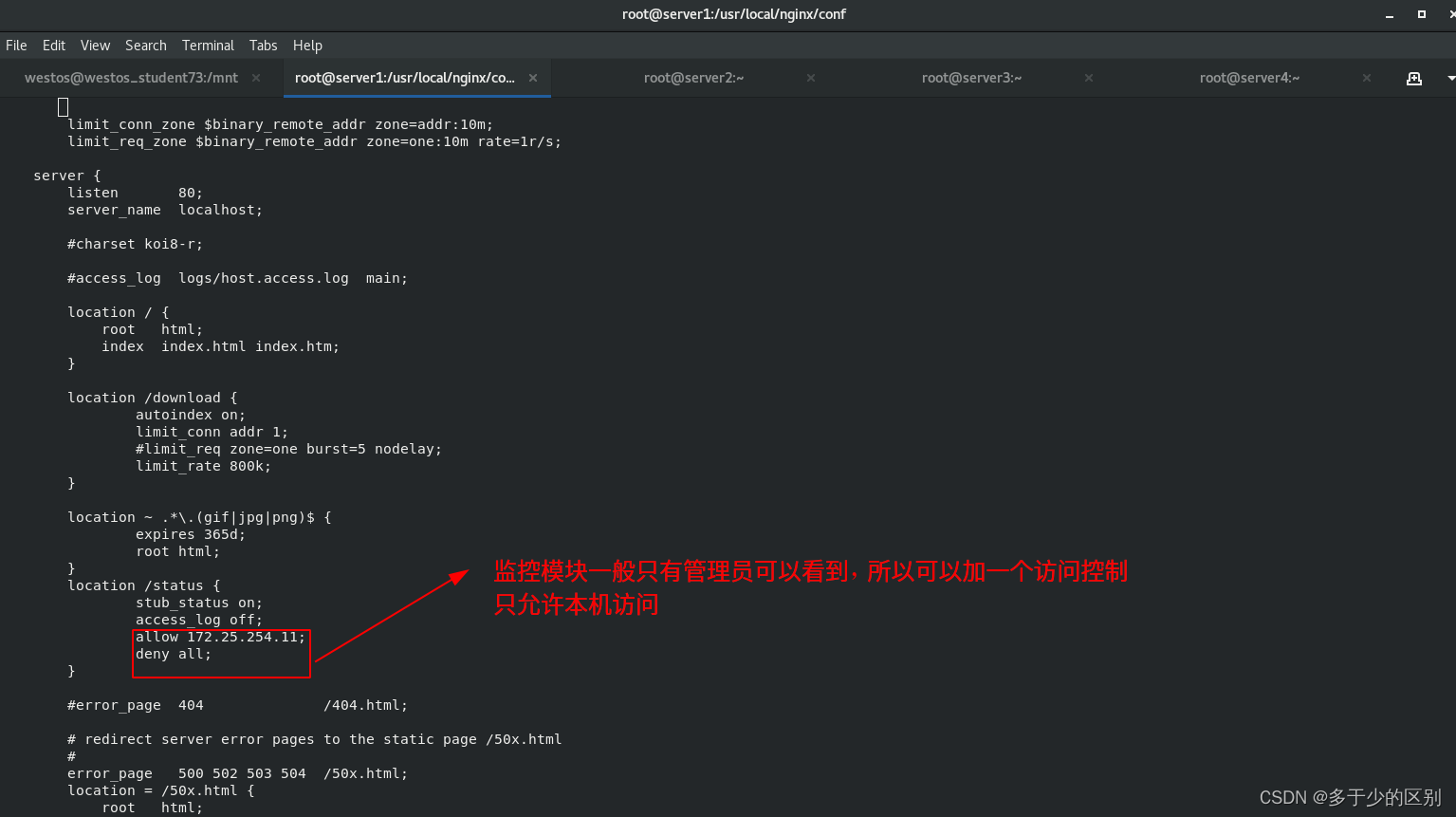1456x817 pixels.
Task: Close the root@server4 tab
Action: [x=1367, y=78]
